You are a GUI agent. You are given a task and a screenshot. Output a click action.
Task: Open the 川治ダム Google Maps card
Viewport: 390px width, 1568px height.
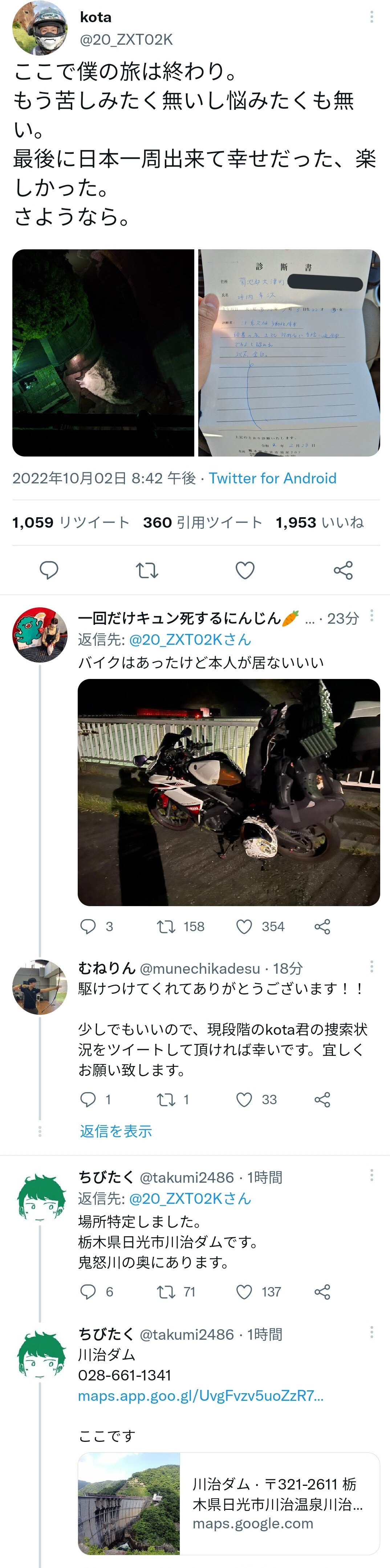click(x=229, y=1503)
